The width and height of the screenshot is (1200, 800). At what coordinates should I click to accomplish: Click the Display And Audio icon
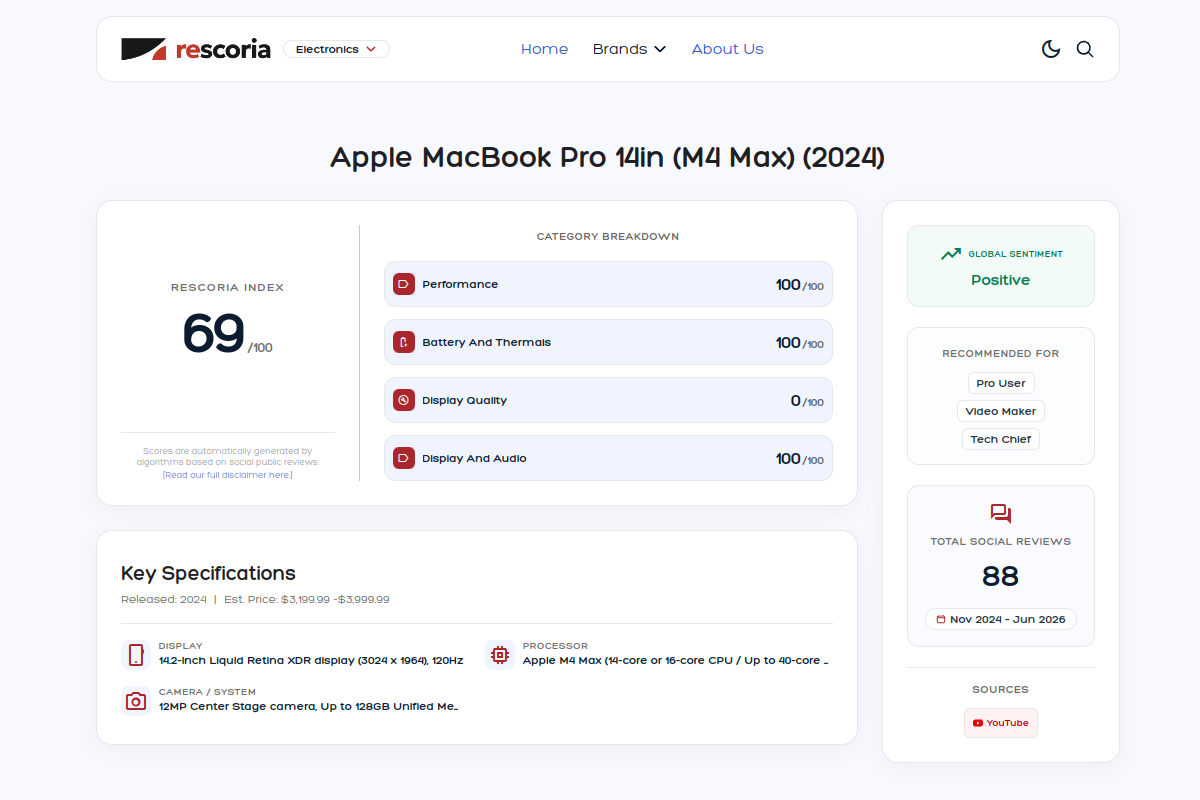[x=404, y=458]
